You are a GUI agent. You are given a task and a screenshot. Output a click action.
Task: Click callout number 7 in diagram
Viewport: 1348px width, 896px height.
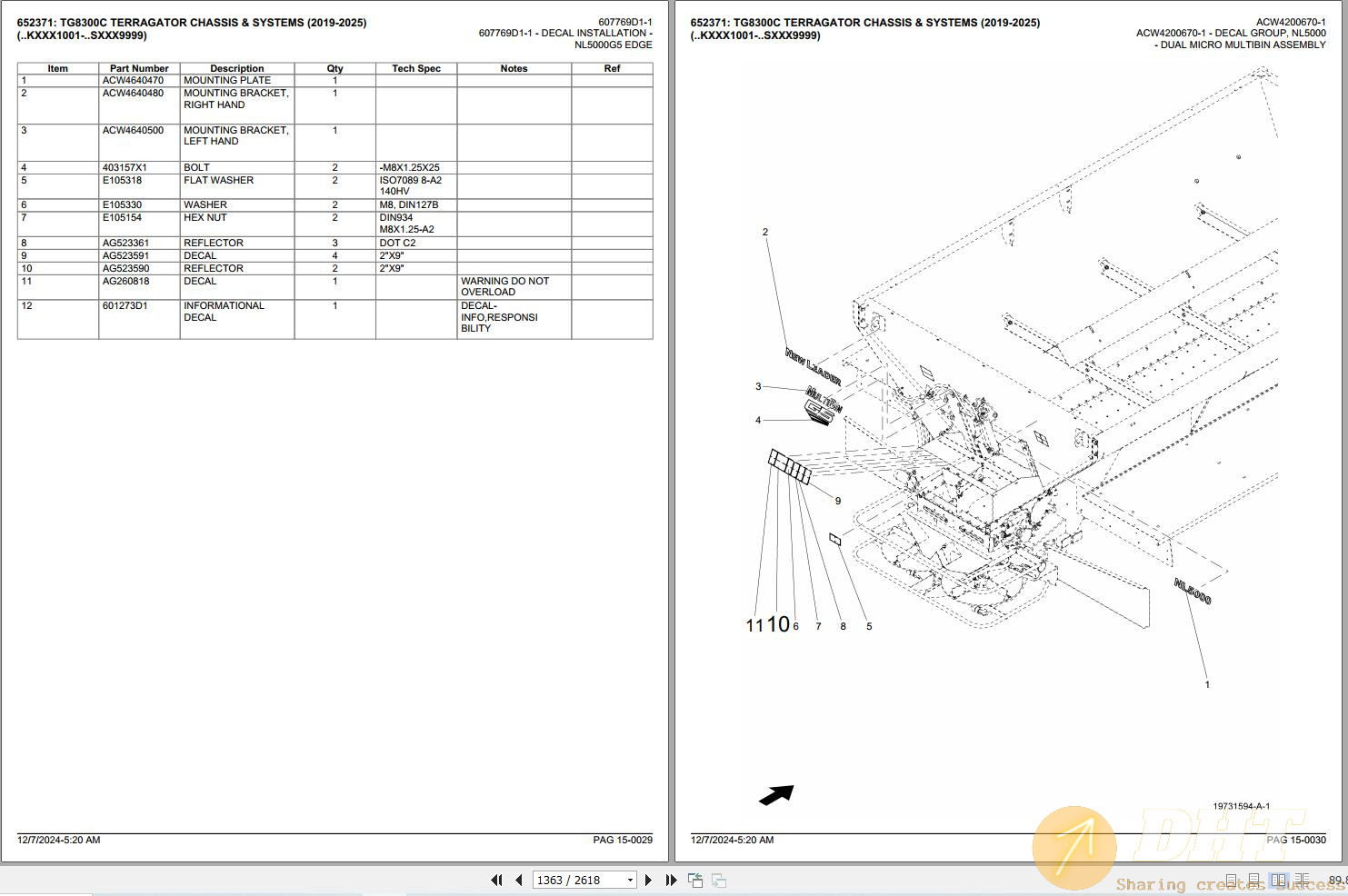click(x=818, y=626)
